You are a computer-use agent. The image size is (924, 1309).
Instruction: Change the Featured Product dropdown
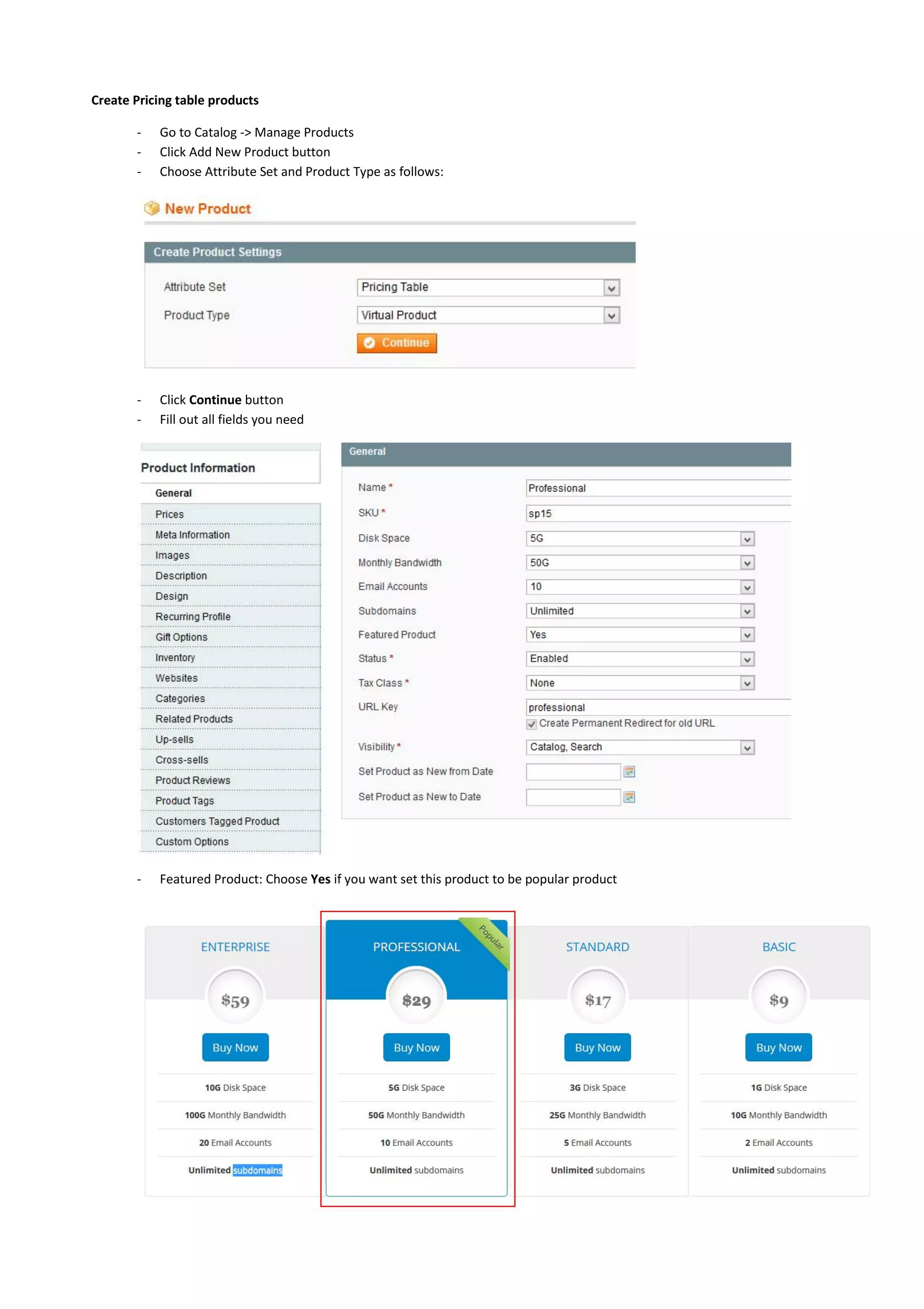point(640,635)
